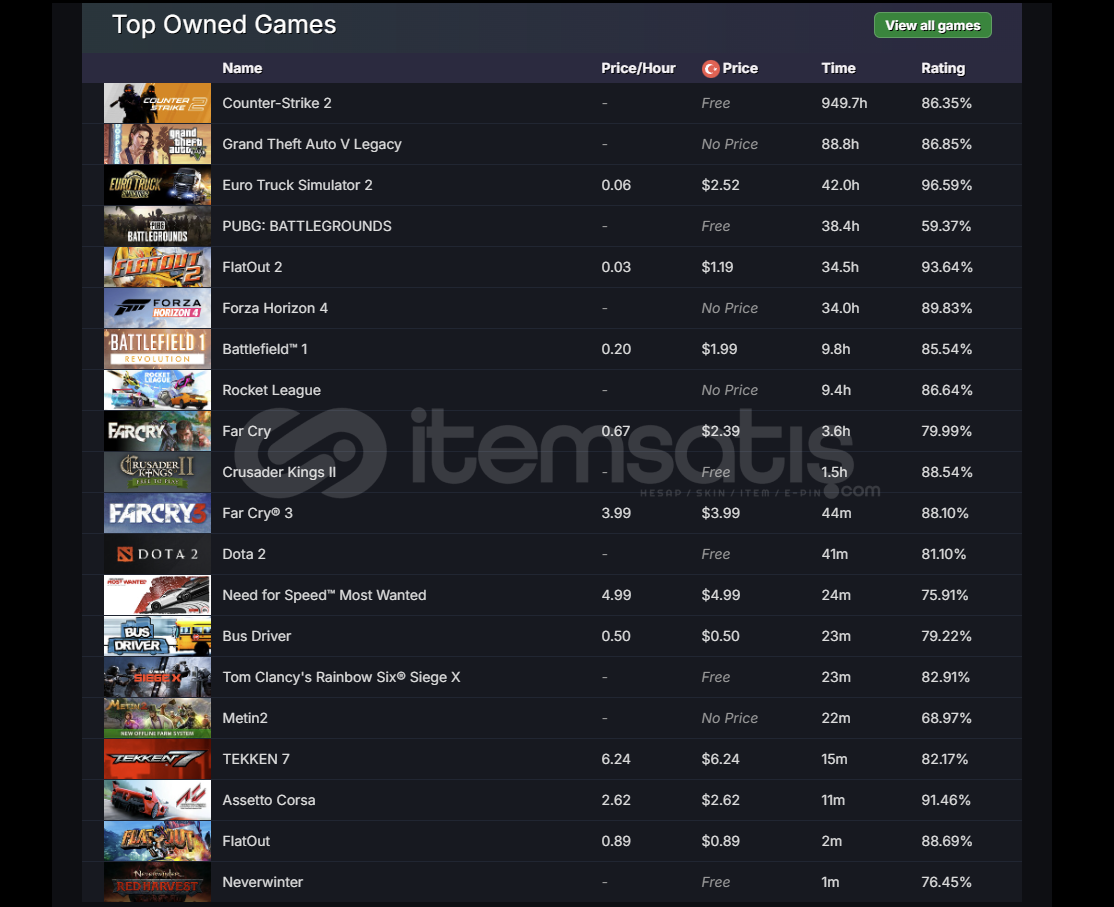Click the Crusader Kings II name
1114x907 pixels.
(279, 472)
